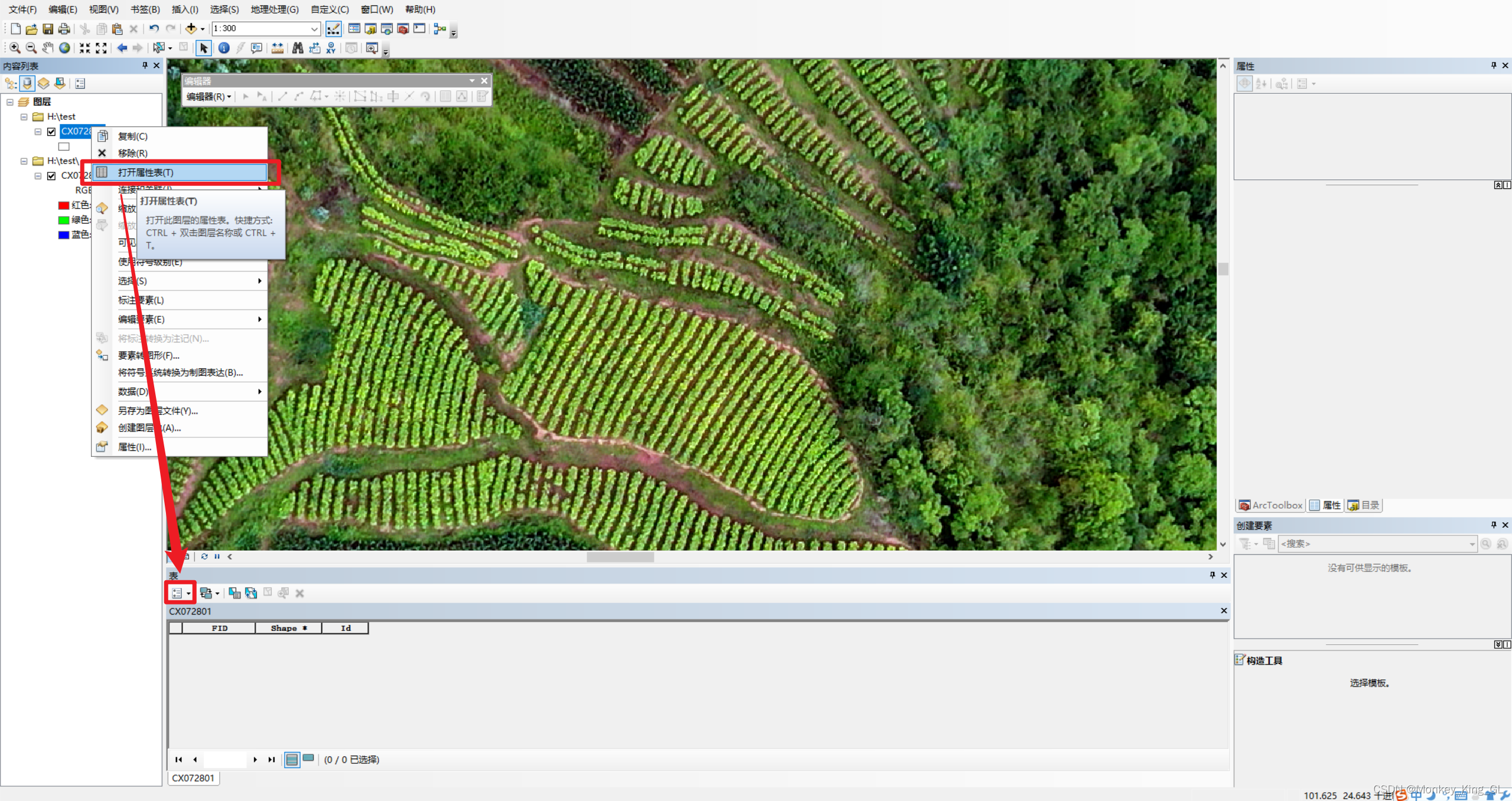
Task: Click List By Visibility icon
Action: tap(44, 83)
